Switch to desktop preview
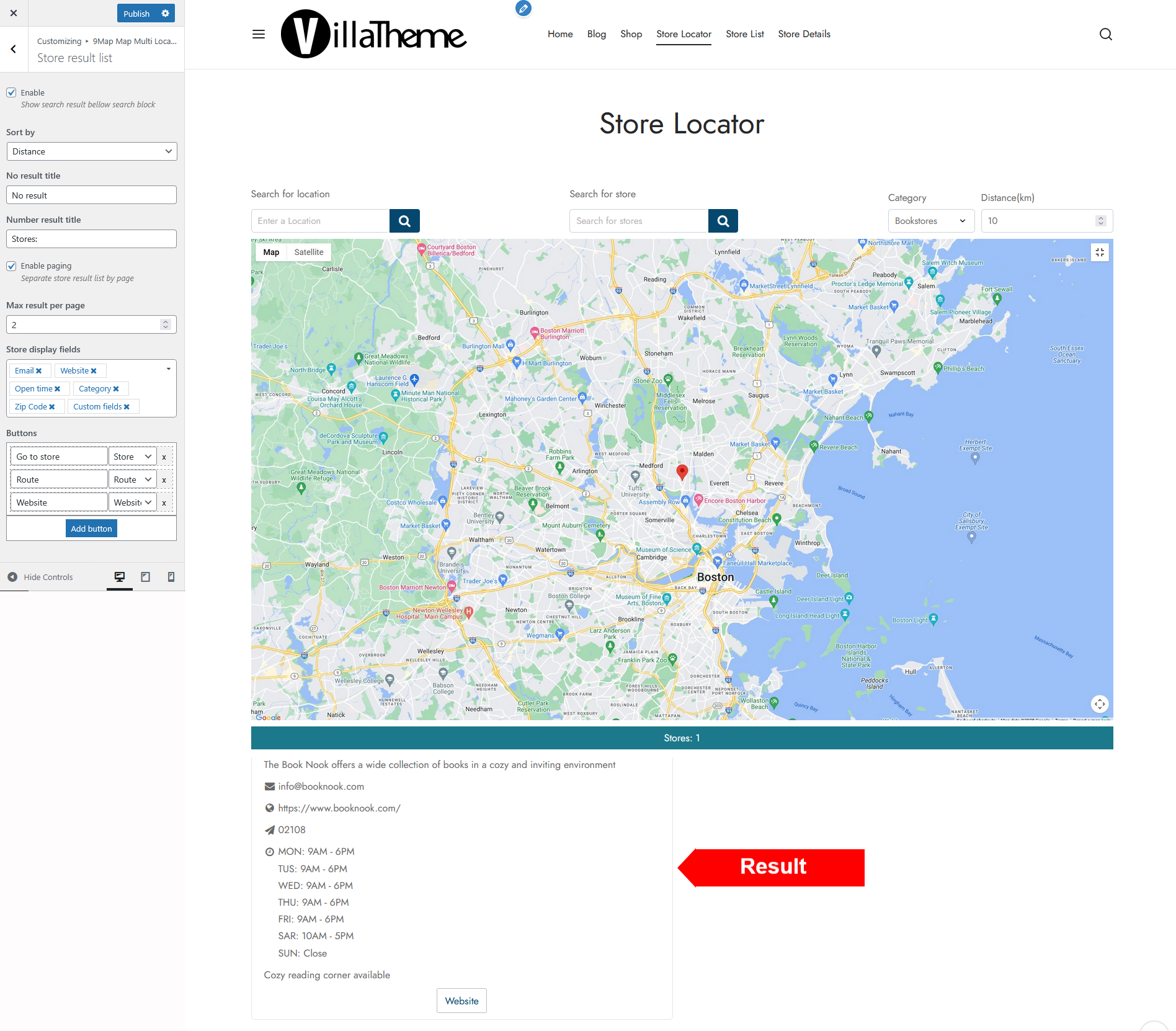Viewport: 1176px width, 1031px height. (x=120, y=577)
